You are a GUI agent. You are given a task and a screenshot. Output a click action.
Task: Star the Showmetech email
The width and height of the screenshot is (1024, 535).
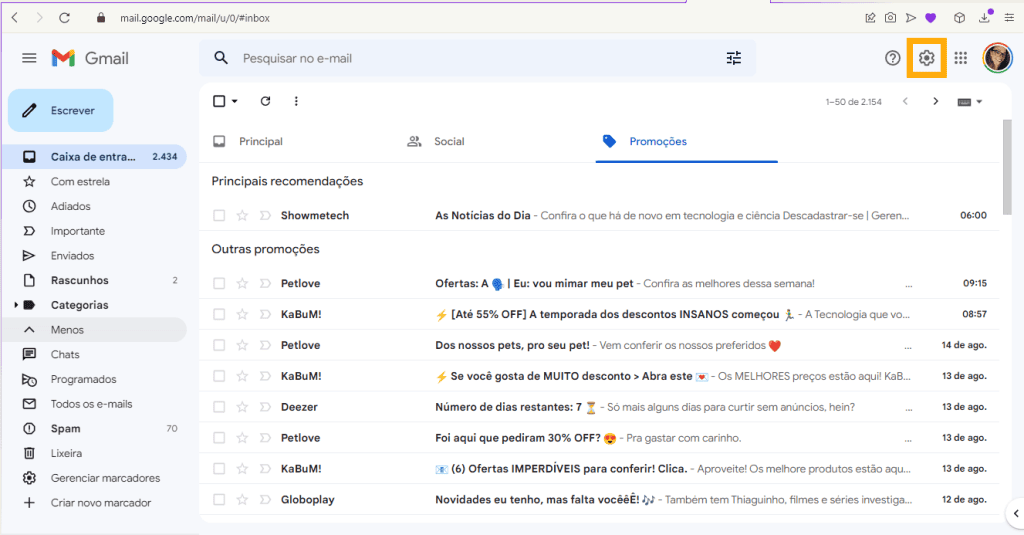coord(242,216)
